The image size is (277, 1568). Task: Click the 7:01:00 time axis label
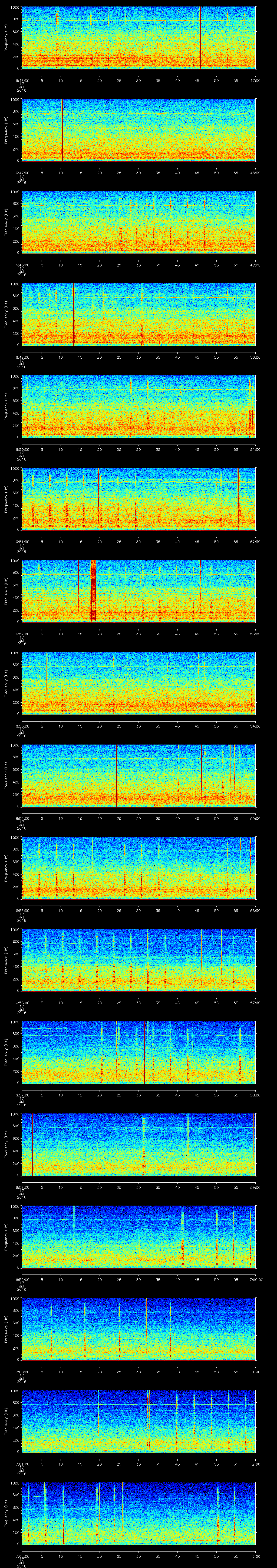pos(22,1464)
